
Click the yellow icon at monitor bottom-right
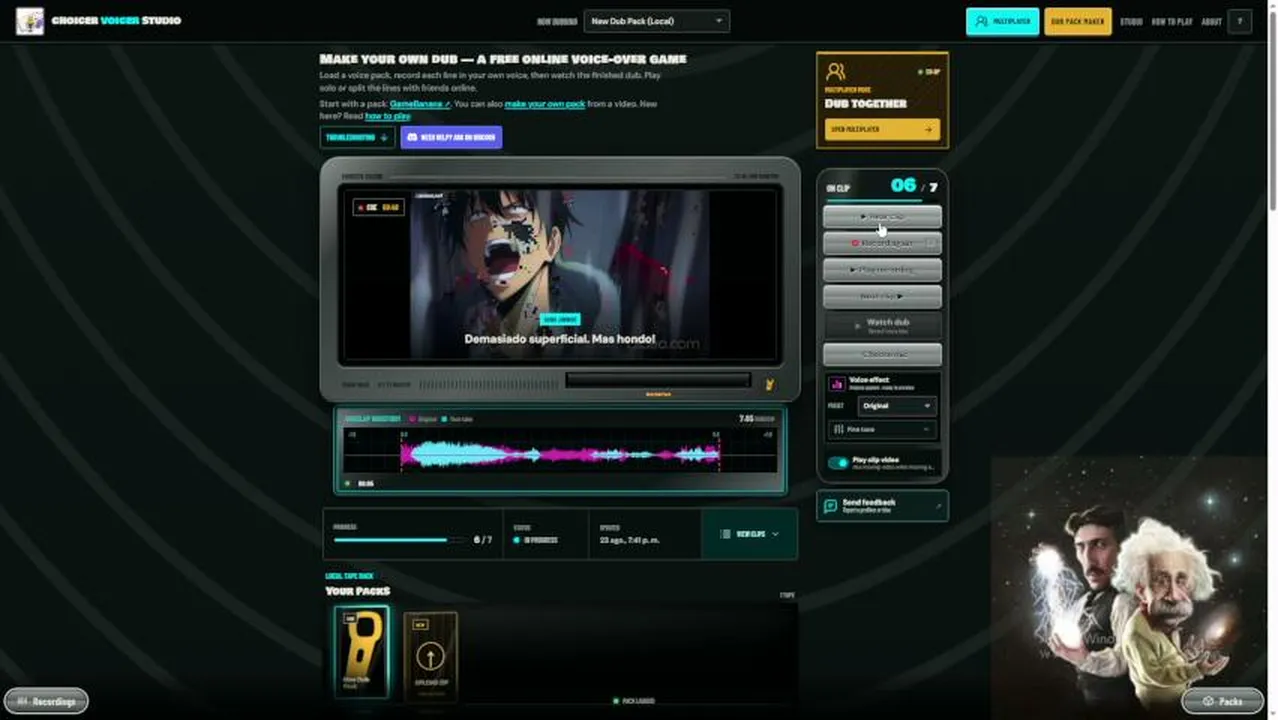(770, 384)
